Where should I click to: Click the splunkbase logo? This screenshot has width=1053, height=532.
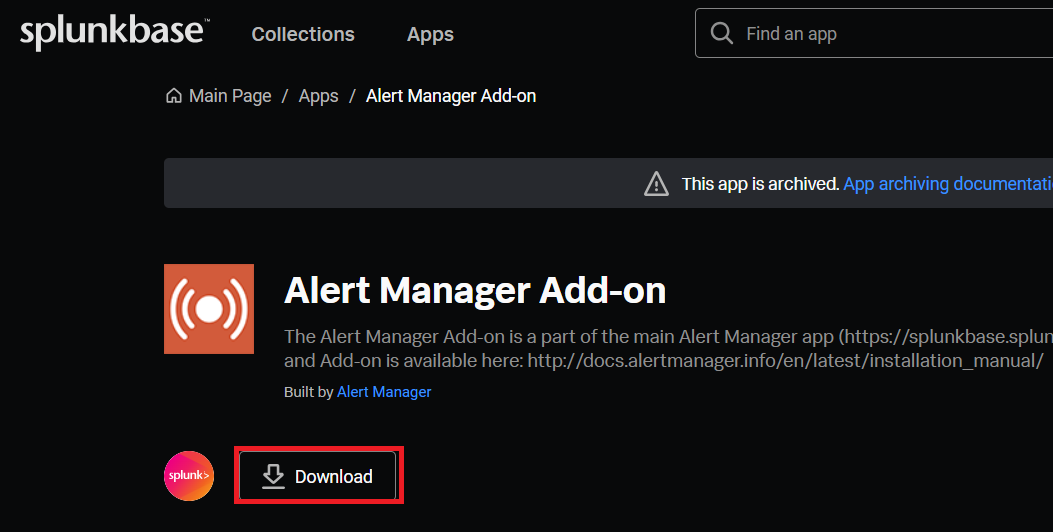[113, 33]
